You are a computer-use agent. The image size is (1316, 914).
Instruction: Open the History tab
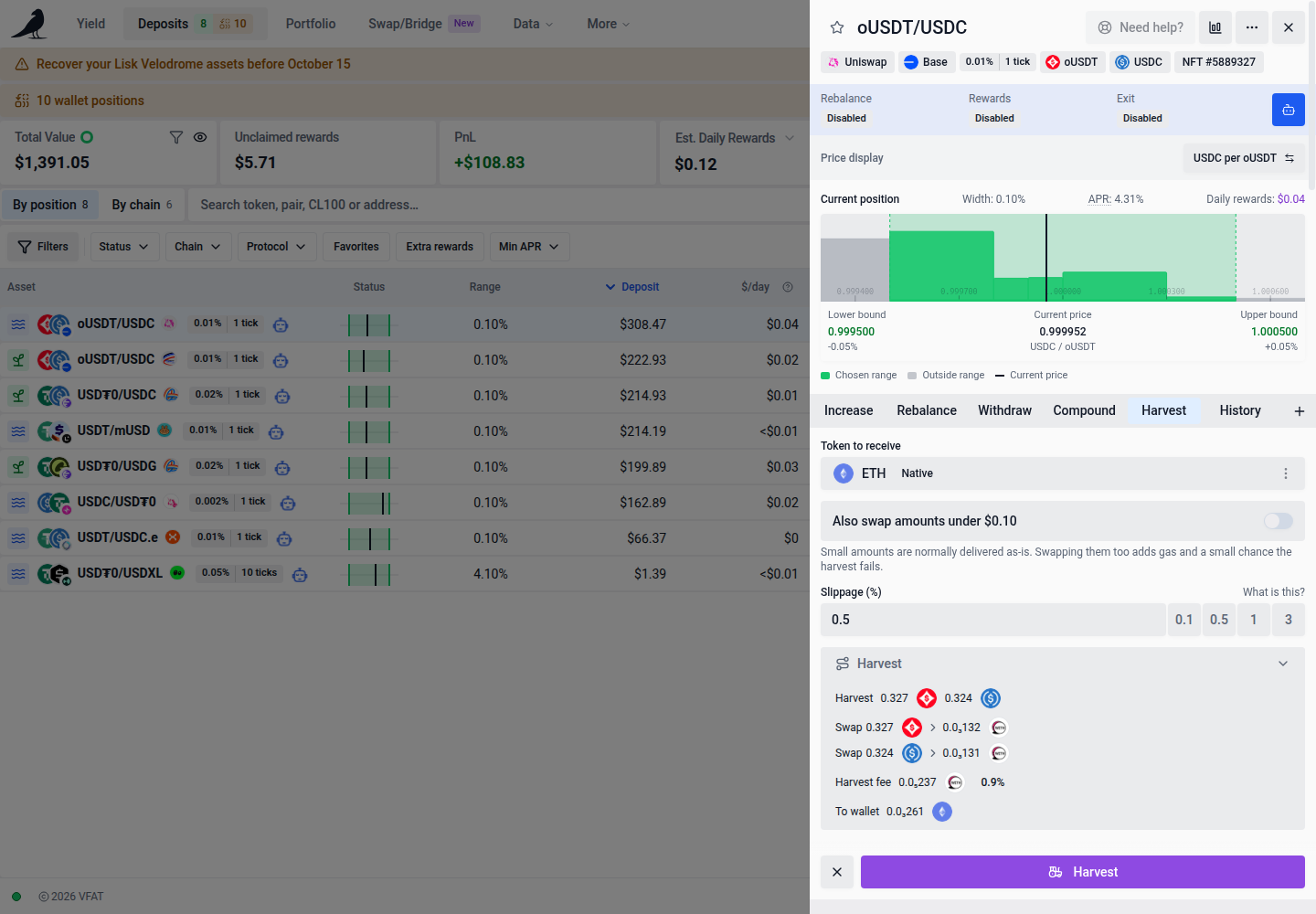point(1240,411)
